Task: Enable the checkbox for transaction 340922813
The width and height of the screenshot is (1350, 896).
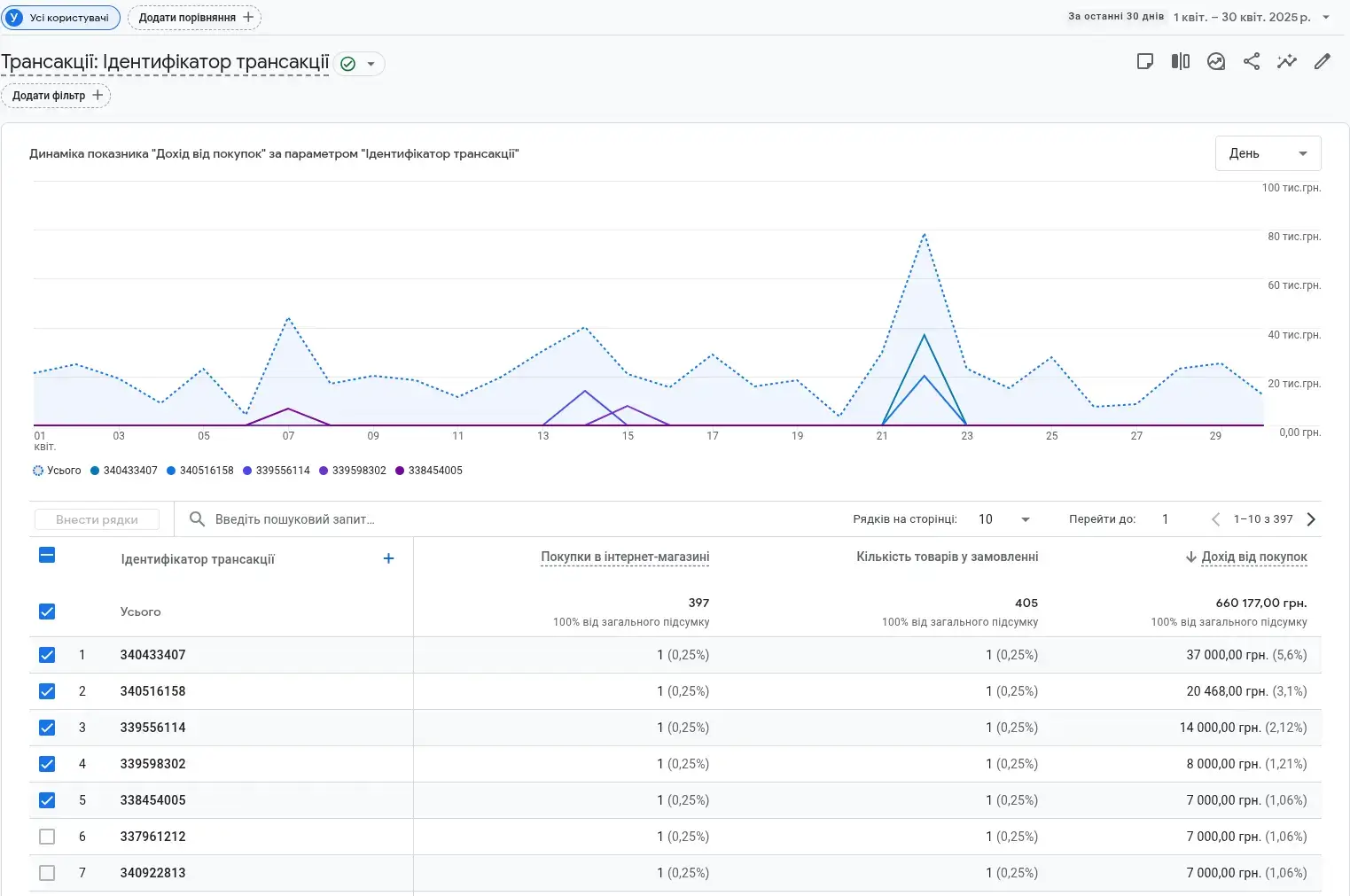Action: (x=47, y=873)
